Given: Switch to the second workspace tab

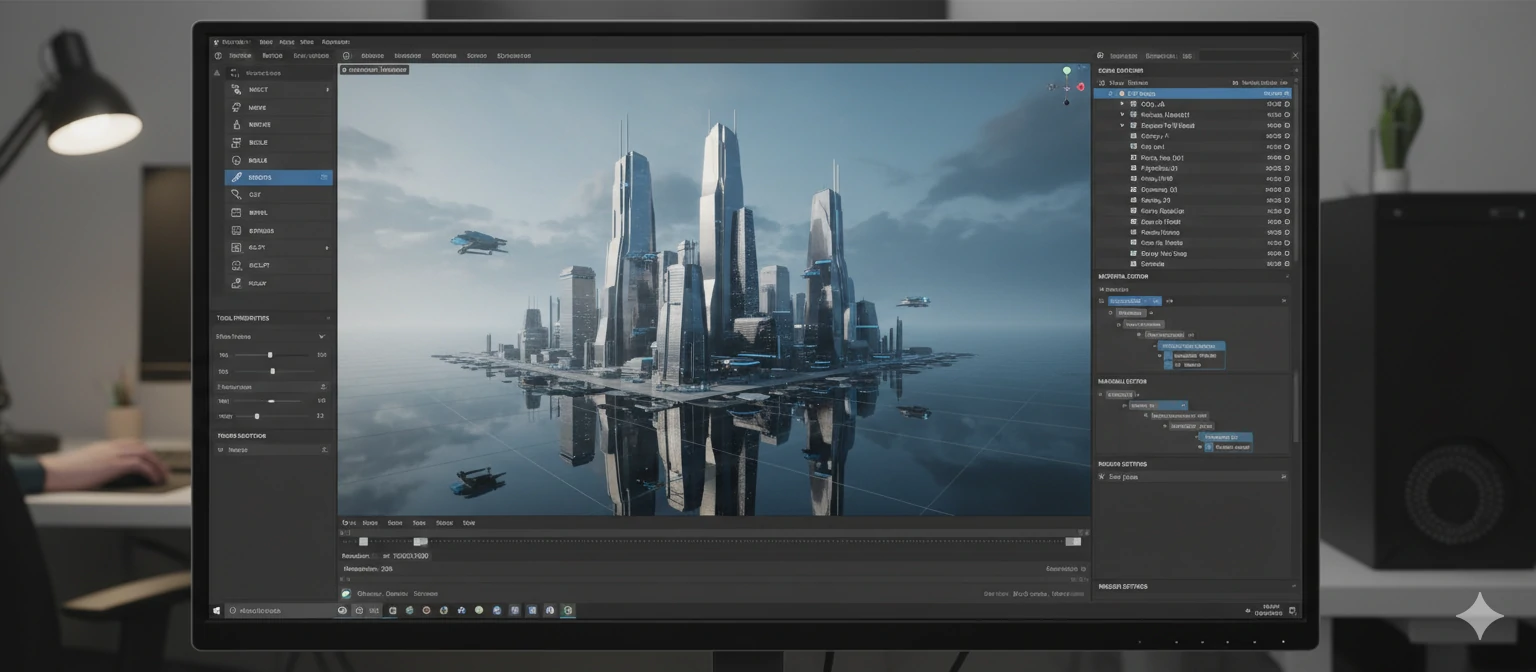Looking at the screenshot, I should coord(272,55).
